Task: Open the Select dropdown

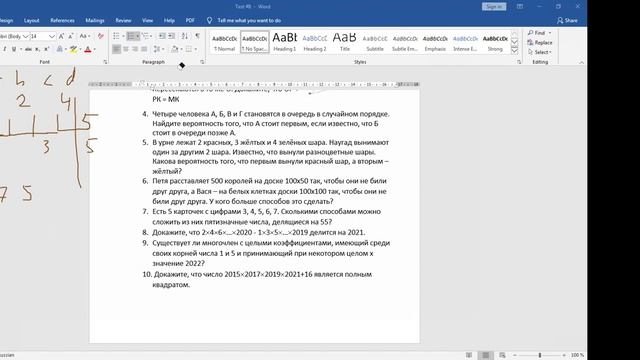Action: 540,52
